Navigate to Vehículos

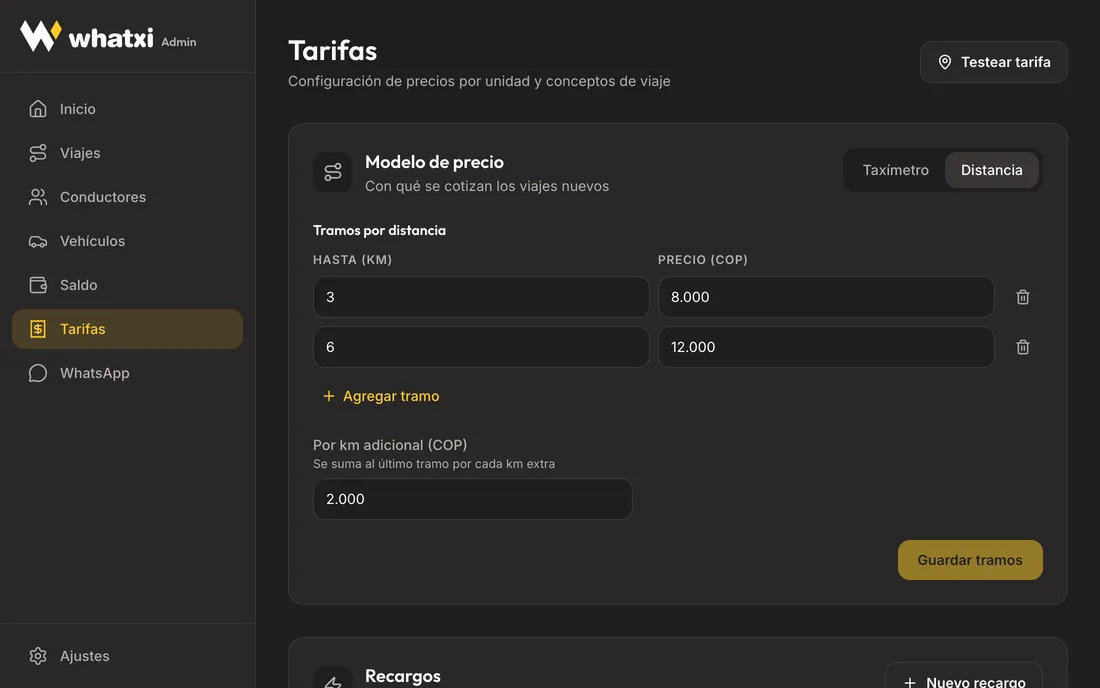[127, 241]
